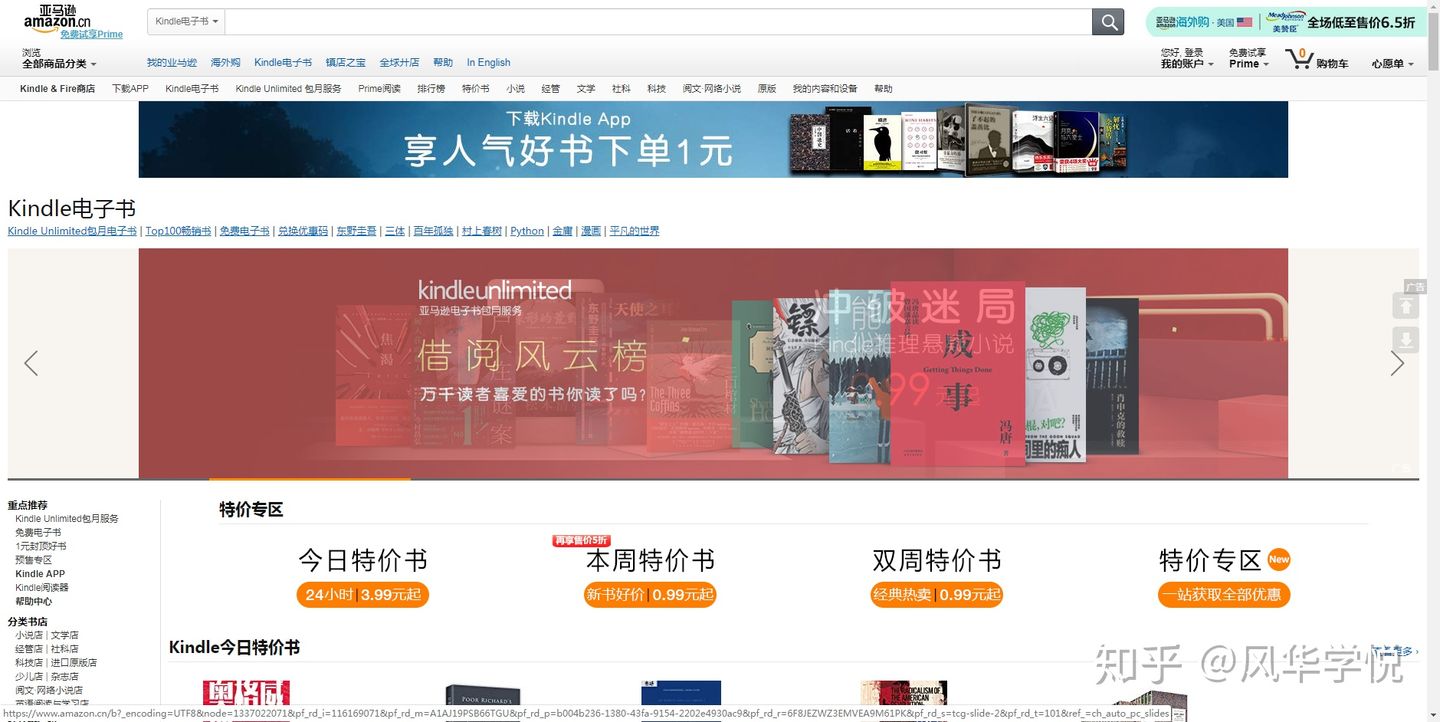This screenshot has height=722, width=1440.
Task: Open 杂志店 in the sidebar categories
Action: [65, 677]
